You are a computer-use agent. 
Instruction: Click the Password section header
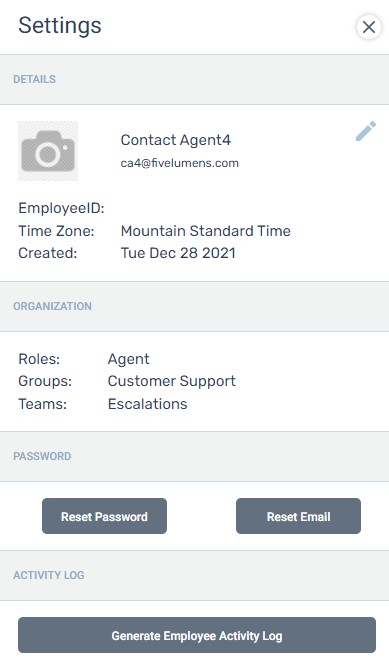pos(42,456)
